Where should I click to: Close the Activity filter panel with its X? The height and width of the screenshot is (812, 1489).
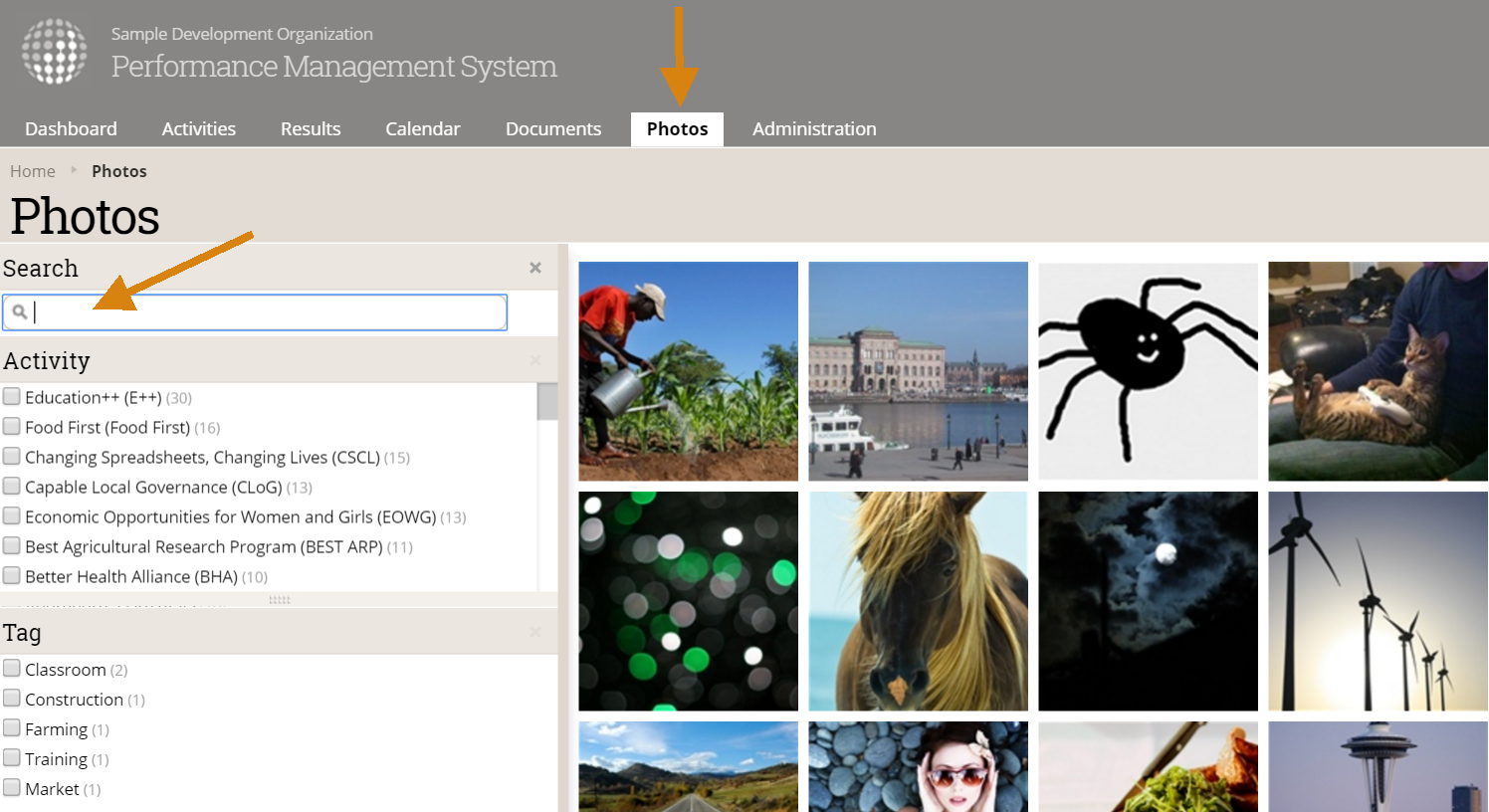535,360
